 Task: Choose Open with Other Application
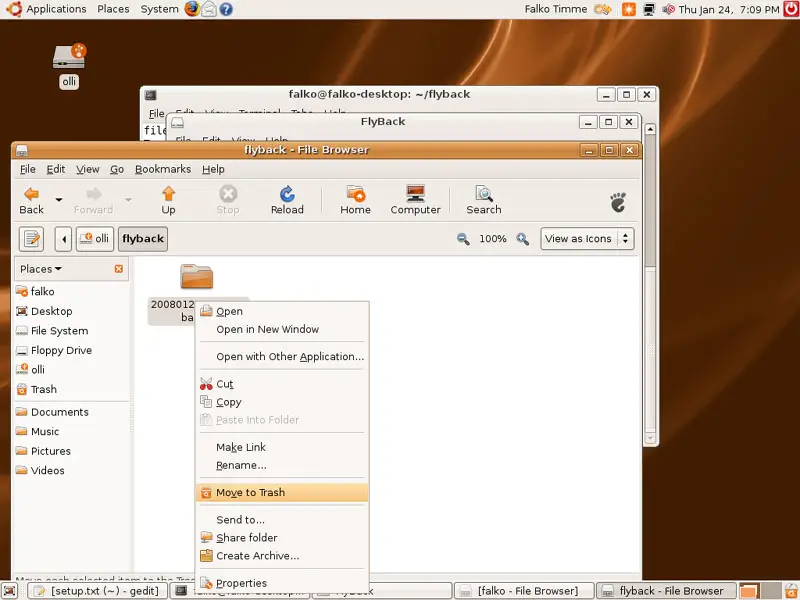coord(282,357)
